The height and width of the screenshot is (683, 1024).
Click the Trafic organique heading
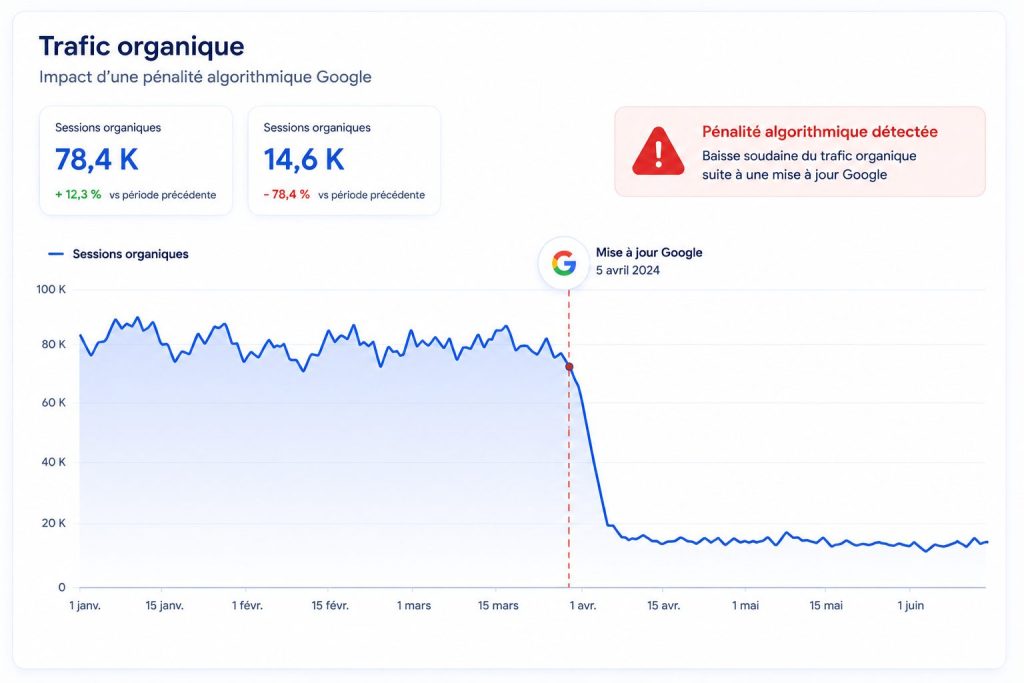click(142, 46)
